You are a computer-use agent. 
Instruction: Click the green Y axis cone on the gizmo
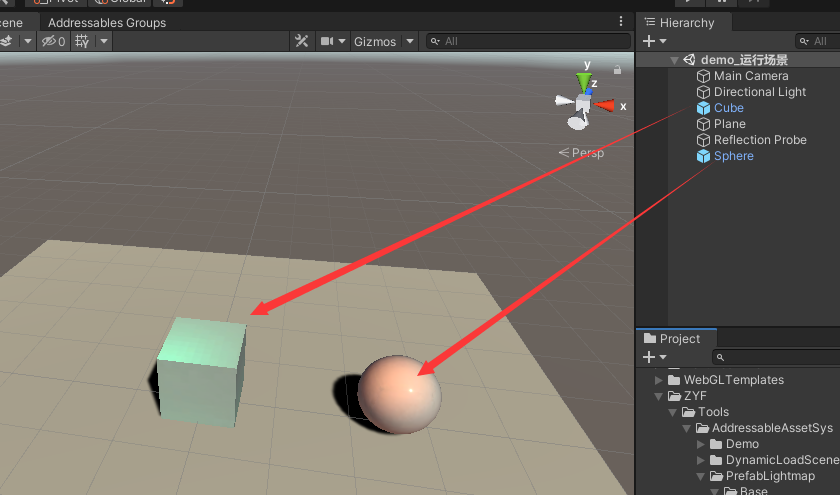(583, 82)
